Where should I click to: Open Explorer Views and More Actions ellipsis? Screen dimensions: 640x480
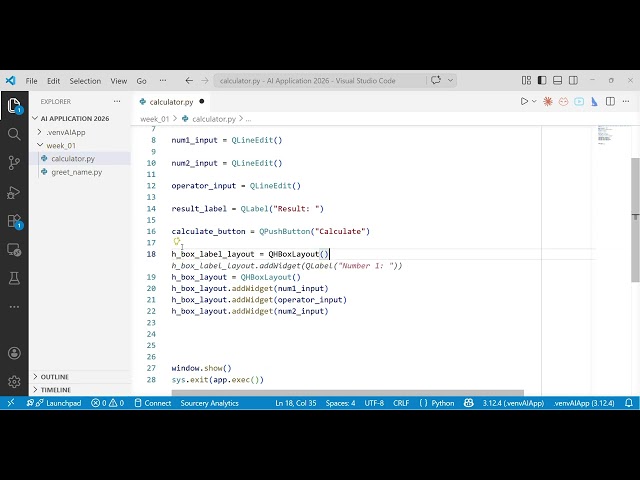(x=117, y=101)
